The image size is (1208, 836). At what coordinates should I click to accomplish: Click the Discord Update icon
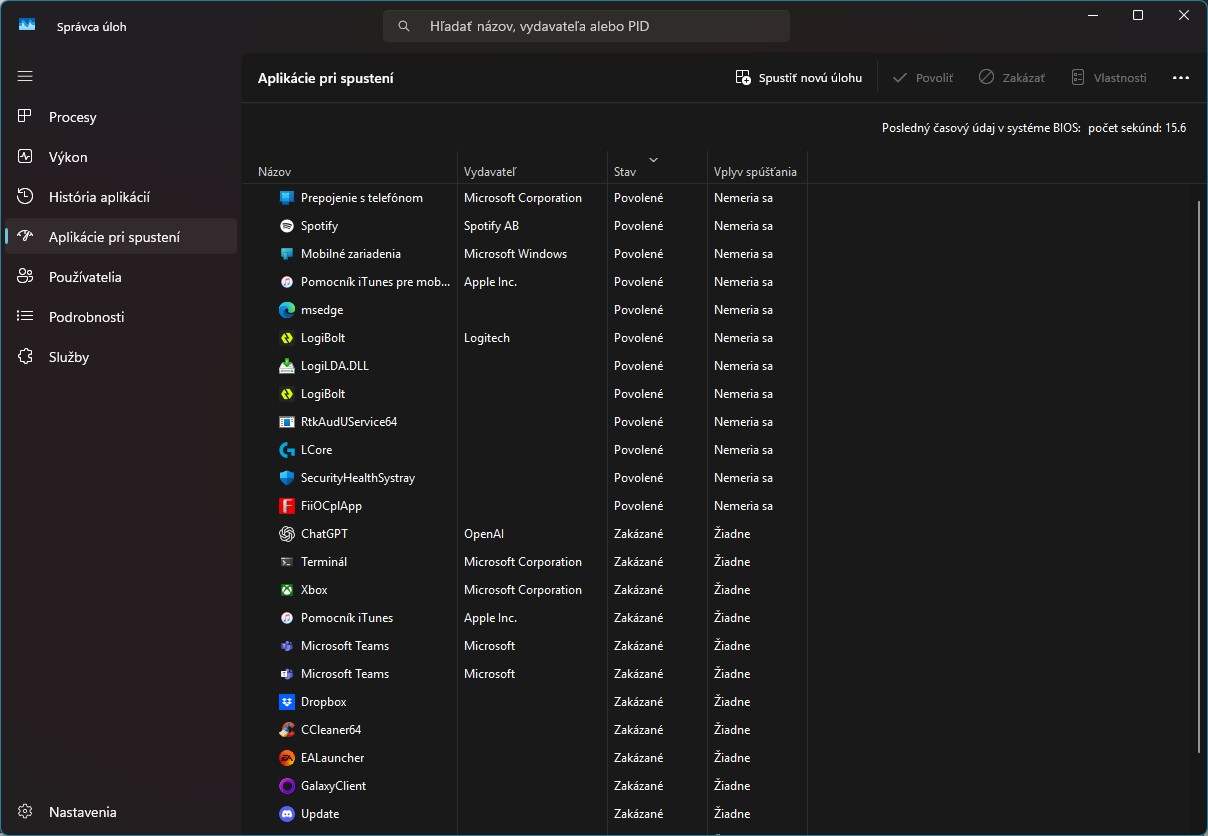tap(287, 814)
